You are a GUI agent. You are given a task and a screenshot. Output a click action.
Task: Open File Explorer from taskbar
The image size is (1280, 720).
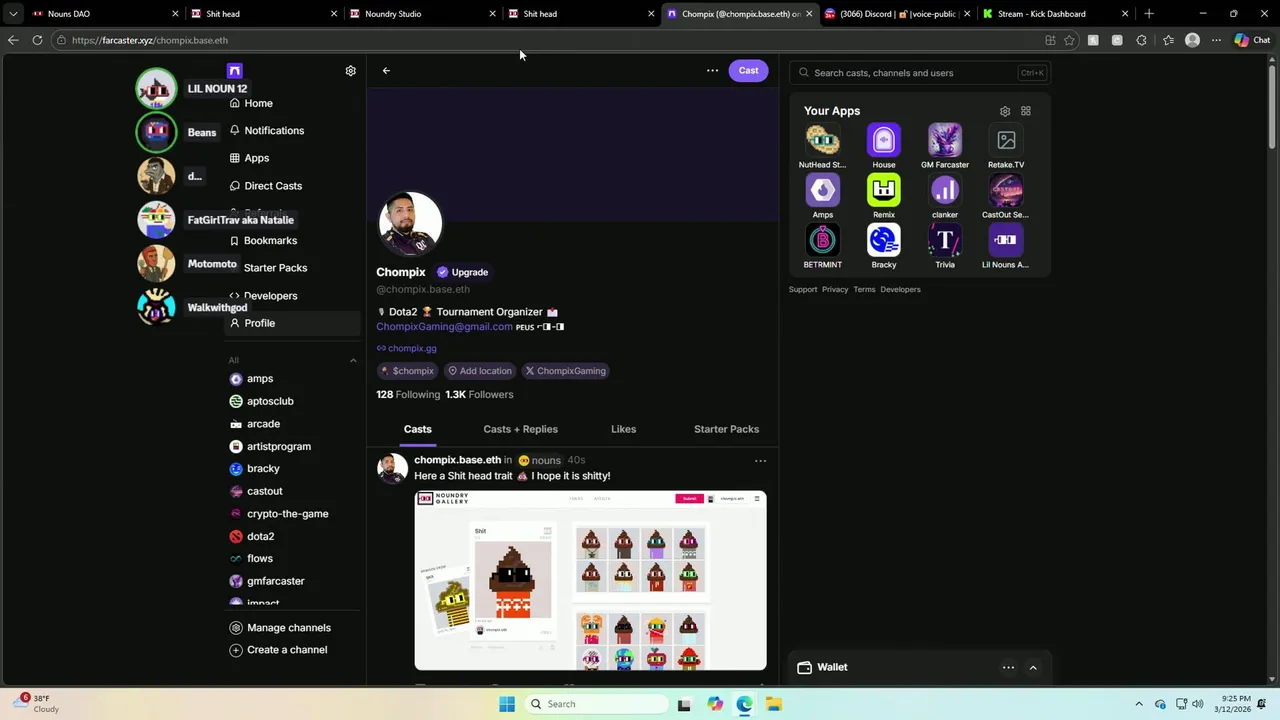coord(773,704)
